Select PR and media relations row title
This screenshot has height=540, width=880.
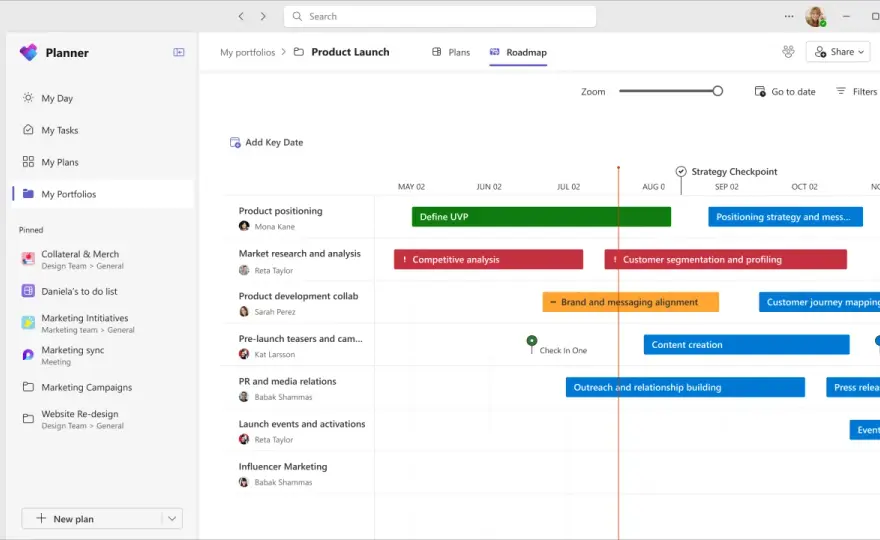click(287, 381)
